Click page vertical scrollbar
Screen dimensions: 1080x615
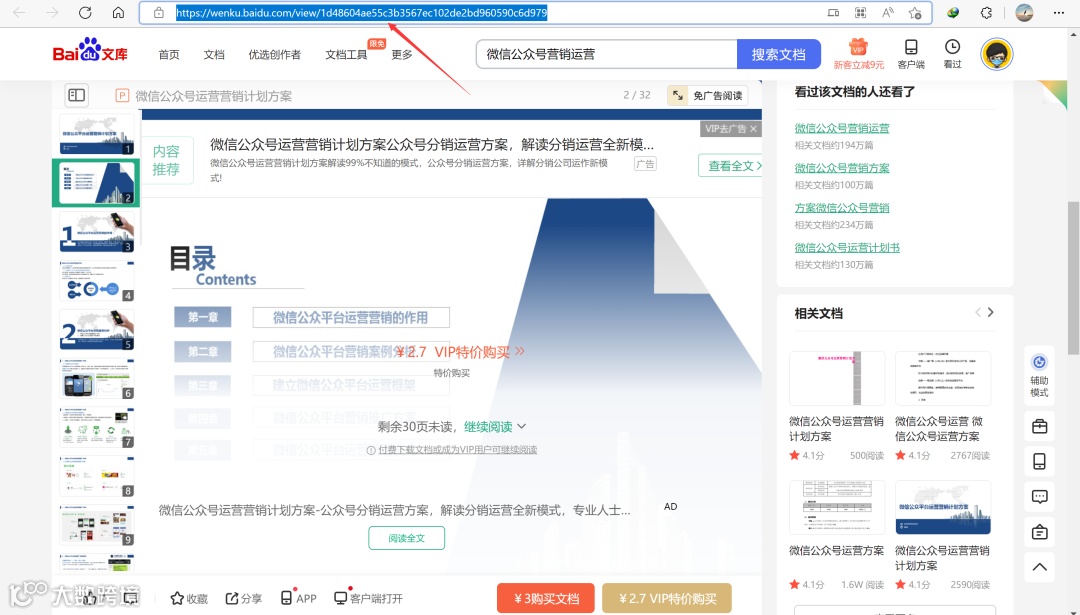(x=1073, y=279)
